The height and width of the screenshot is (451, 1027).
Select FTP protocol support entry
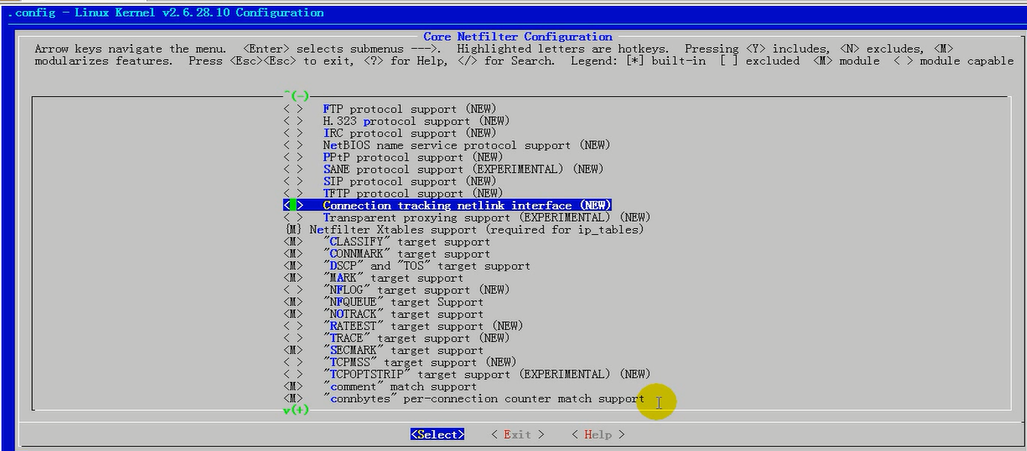coord(410,109)
